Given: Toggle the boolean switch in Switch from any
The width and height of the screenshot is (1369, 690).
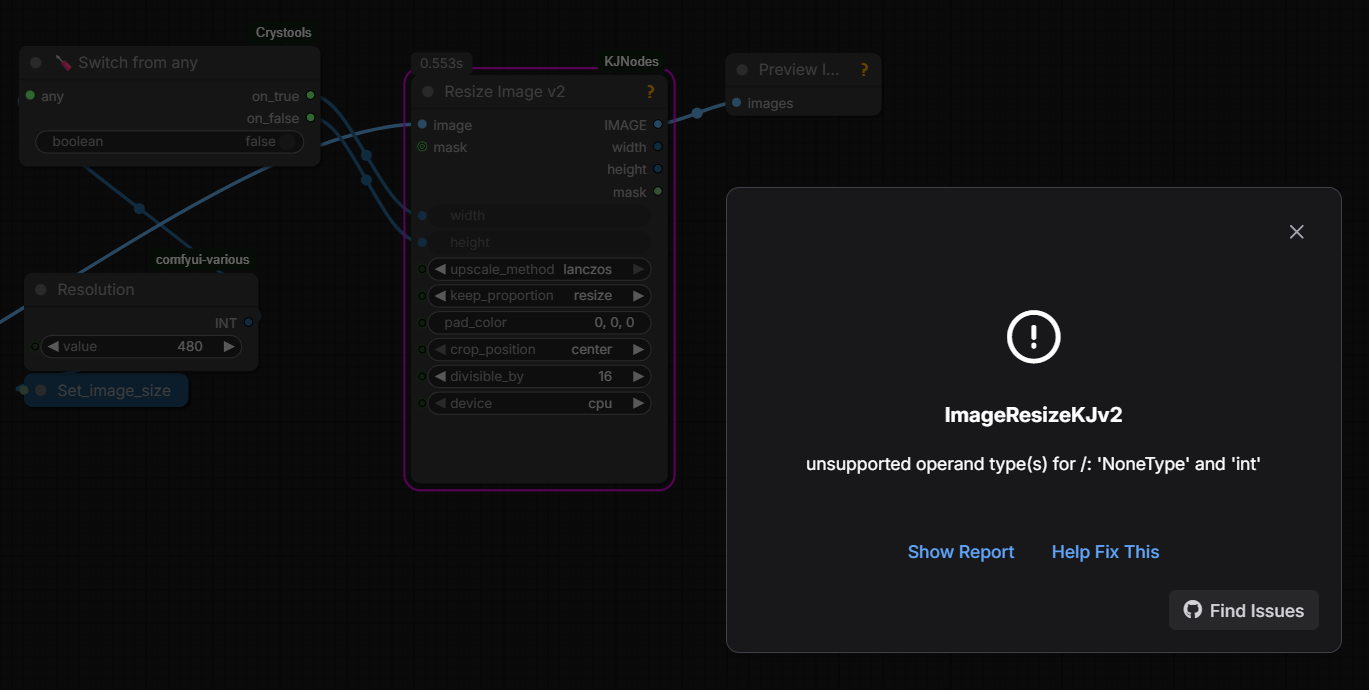Looking at the screenshot, I should click(x=170, y=142).
